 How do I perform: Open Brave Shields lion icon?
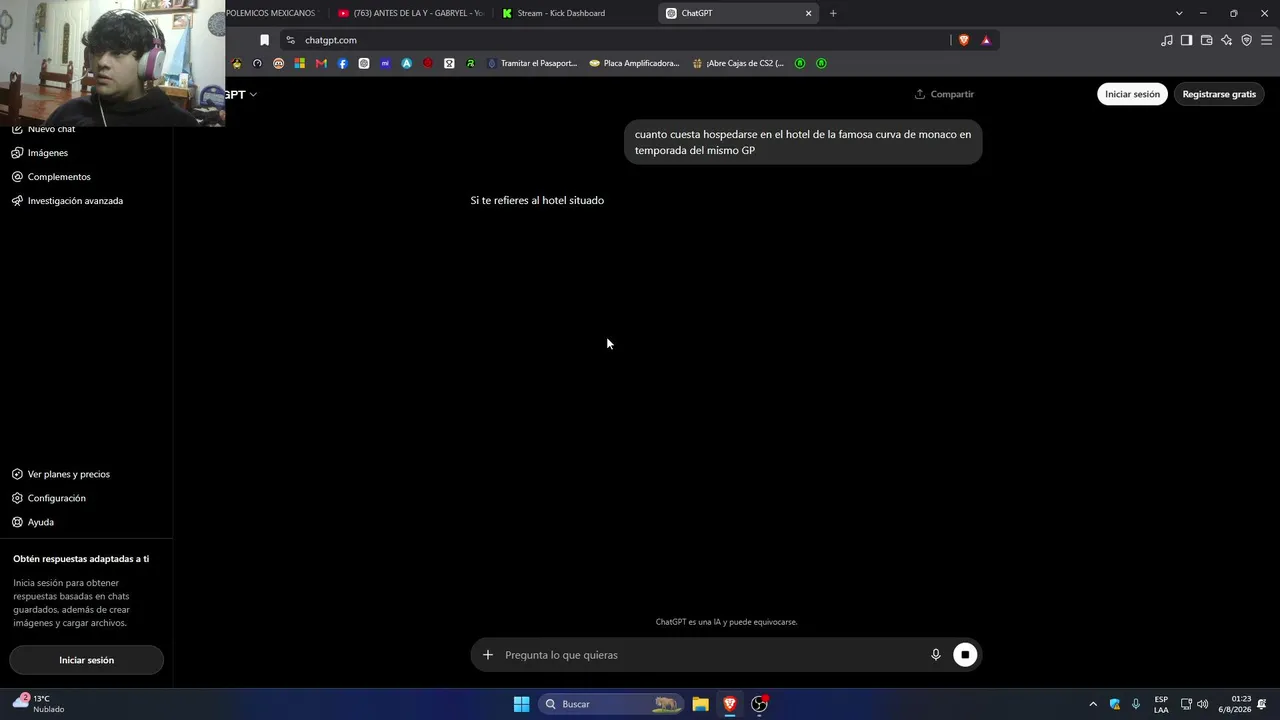click(964, 40)
